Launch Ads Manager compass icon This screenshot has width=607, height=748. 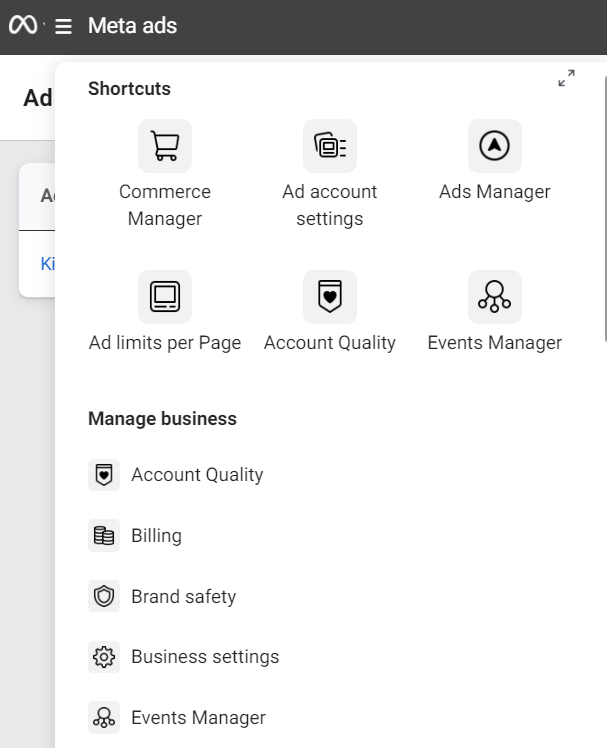click(495, 146)
